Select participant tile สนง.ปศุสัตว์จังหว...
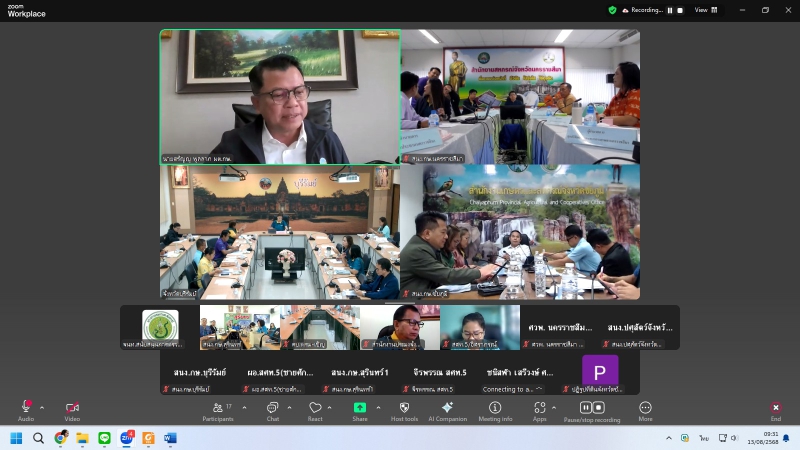 tap(640, 328)
